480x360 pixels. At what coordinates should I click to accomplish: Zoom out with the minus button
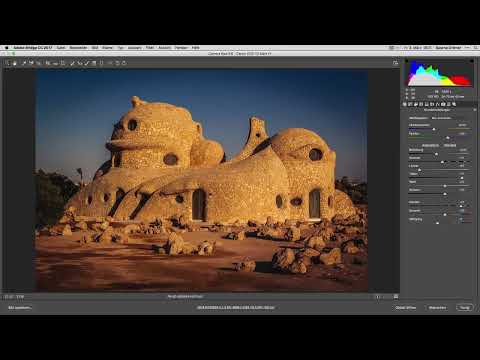(x=6, y=296)
